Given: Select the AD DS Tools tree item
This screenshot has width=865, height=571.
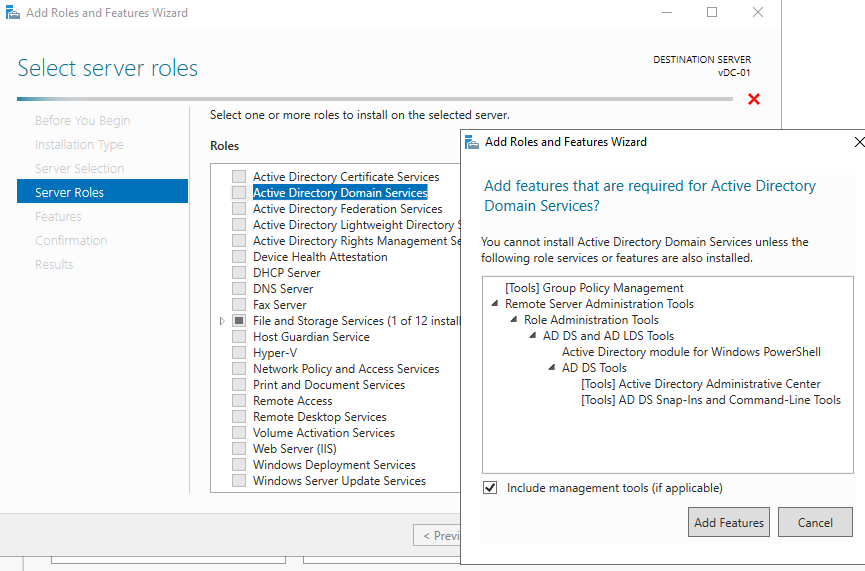Looking at the screenshot, I should click(594, 368).
